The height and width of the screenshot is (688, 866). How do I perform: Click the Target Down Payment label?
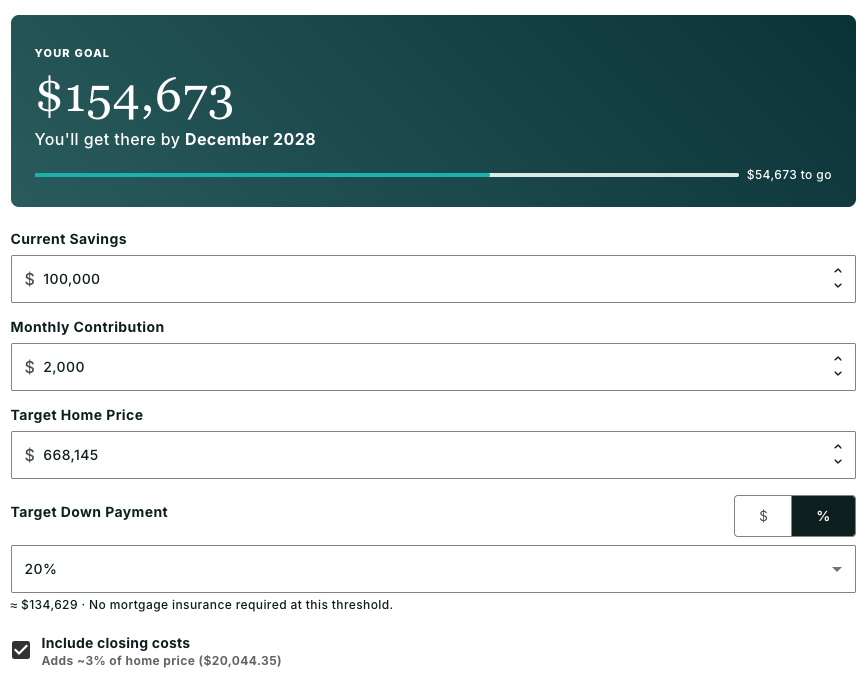coord(89,512)
